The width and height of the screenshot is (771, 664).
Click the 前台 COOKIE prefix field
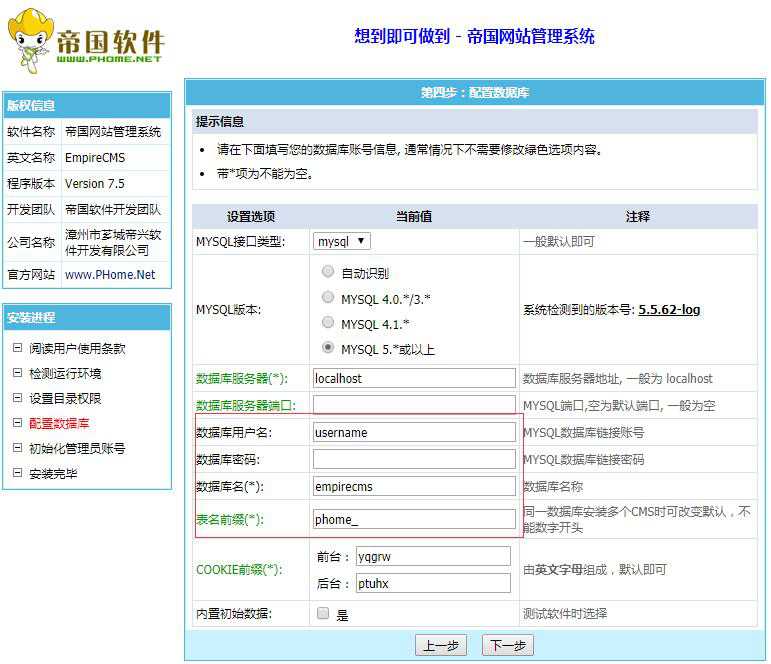[x=433, y=557]
